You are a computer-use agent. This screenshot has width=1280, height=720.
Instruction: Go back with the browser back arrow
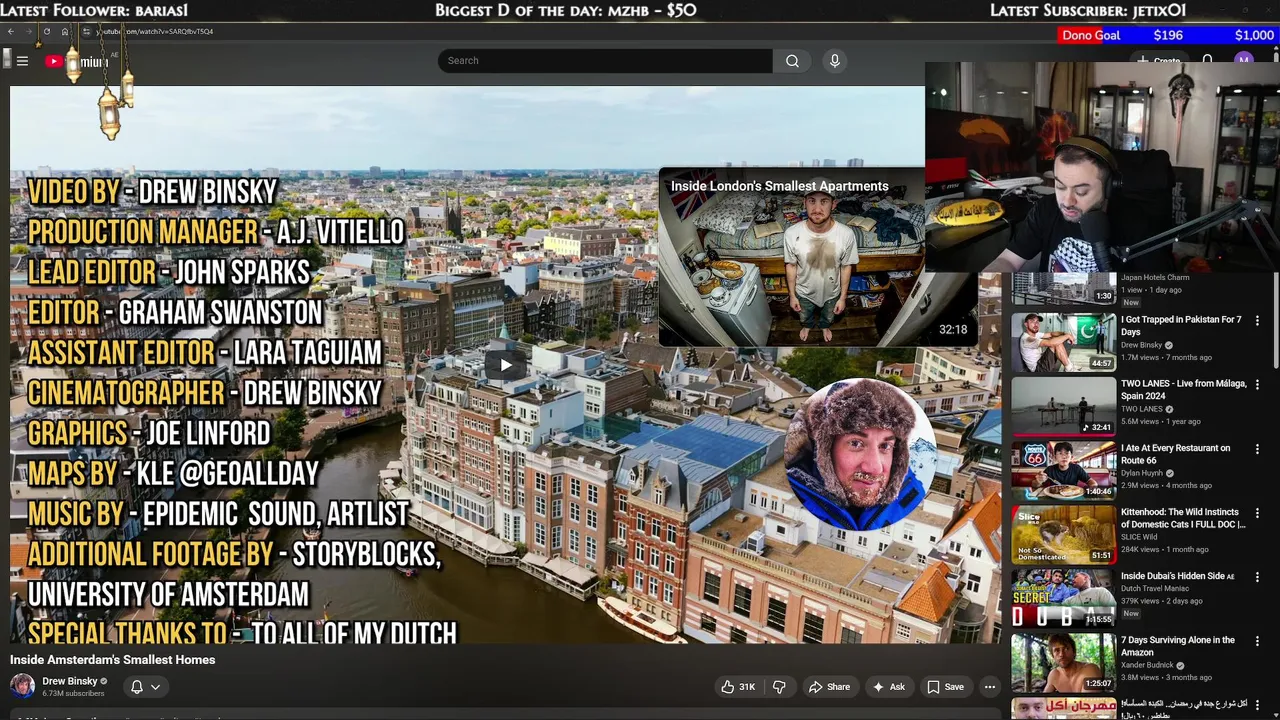click(11, 31)
